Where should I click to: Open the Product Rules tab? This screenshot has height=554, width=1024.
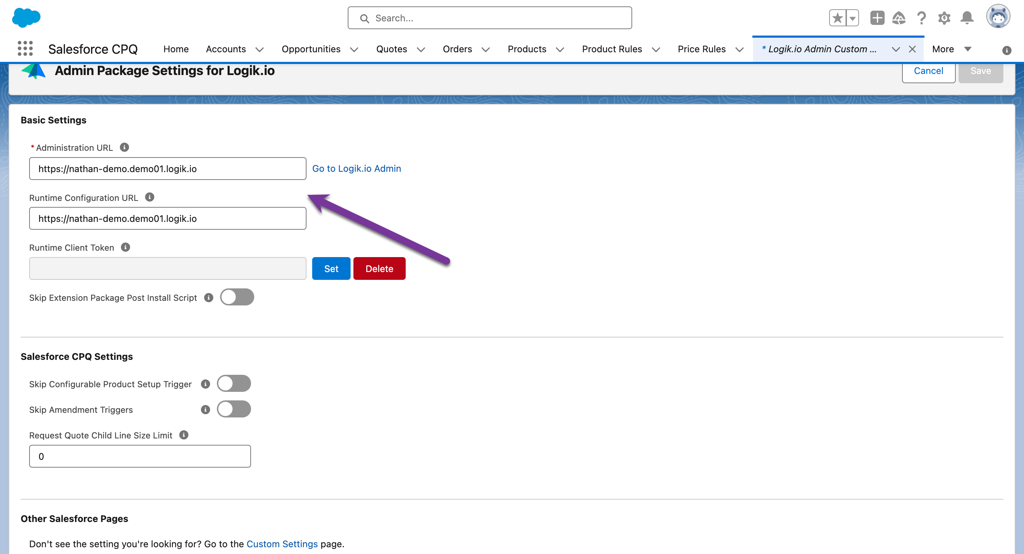612,49
